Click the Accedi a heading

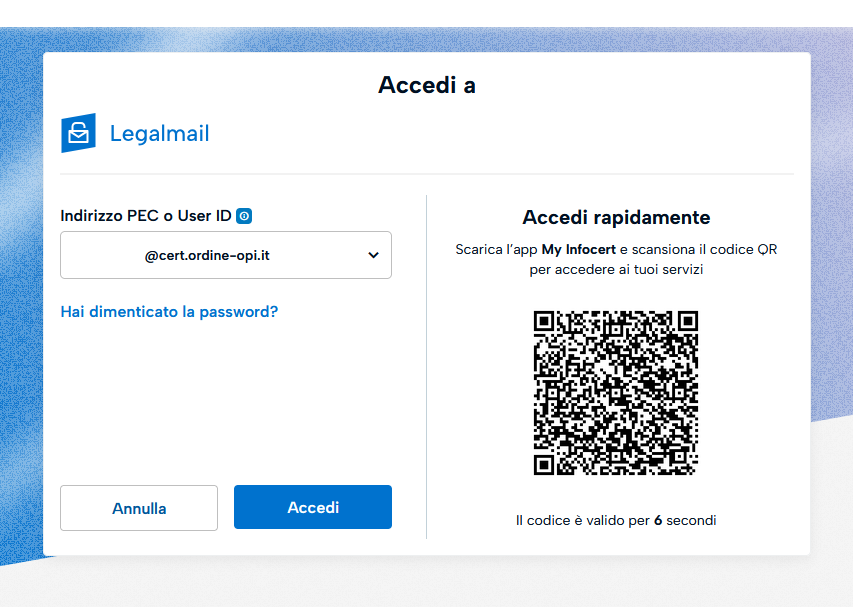pos(427,85)
